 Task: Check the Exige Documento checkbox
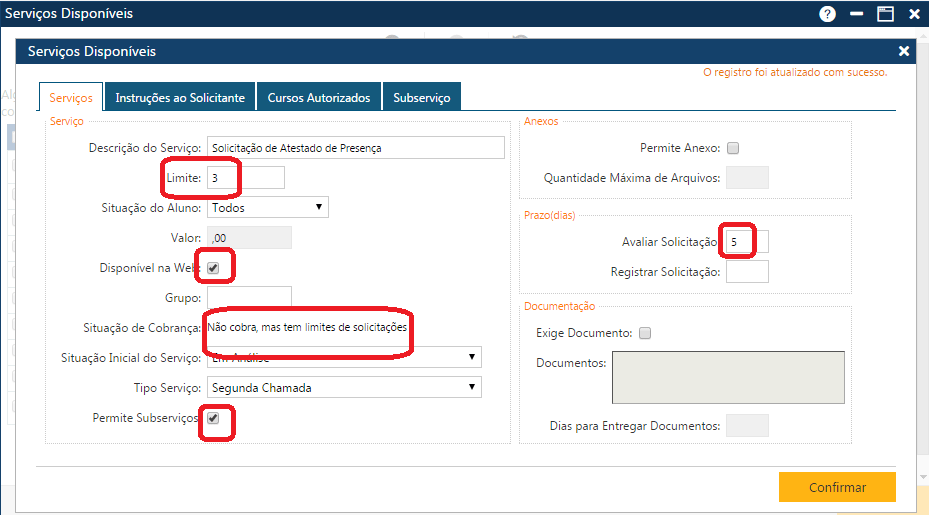pyautogui.click(x=645, y=333)
